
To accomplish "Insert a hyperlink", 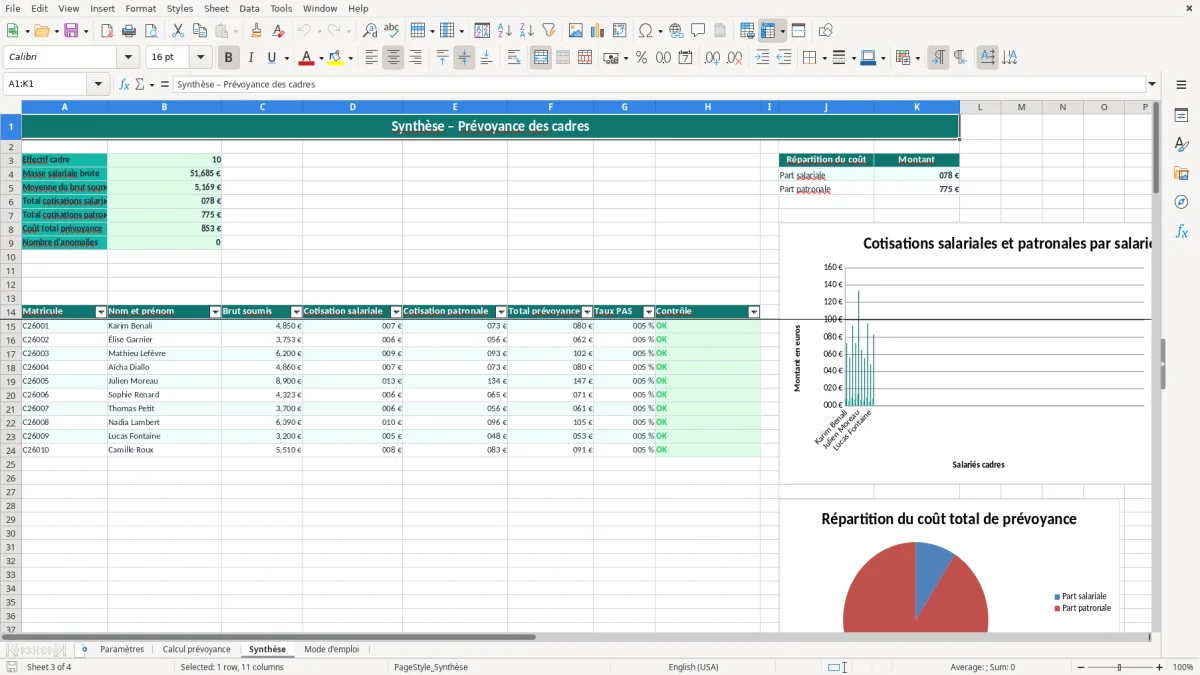I will pyautogui.click(x=676, y=31).
